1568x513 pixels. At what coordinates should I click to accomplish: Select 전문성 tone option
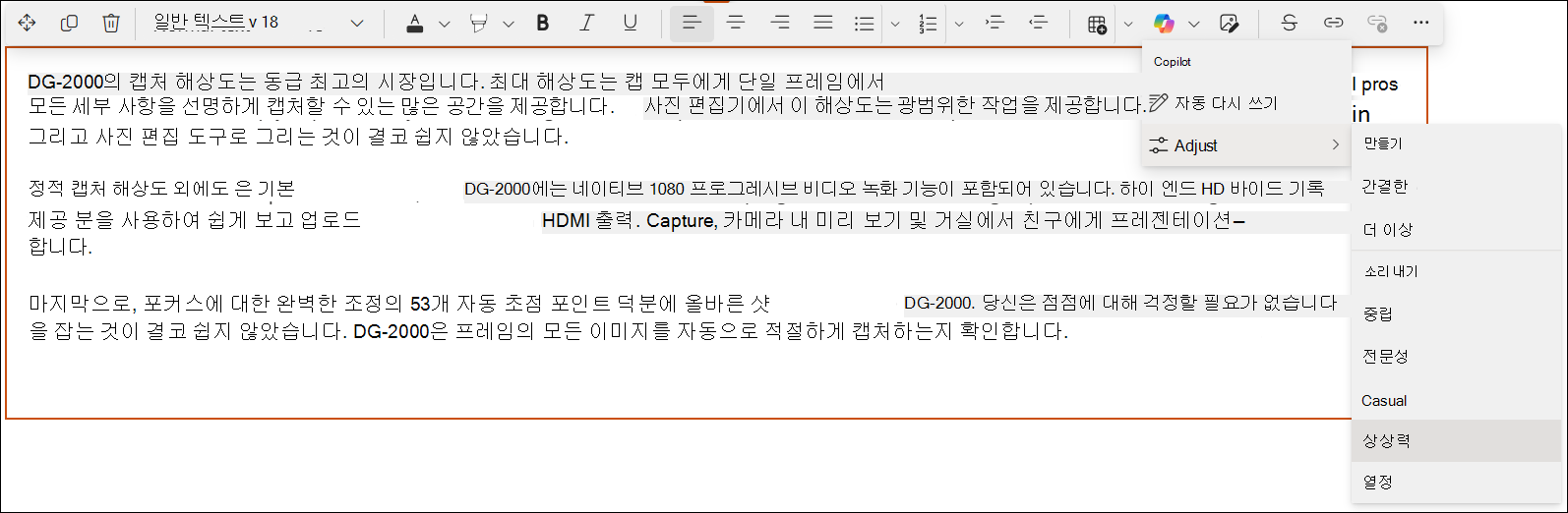pyautogui.click(x=1456, y=356)
